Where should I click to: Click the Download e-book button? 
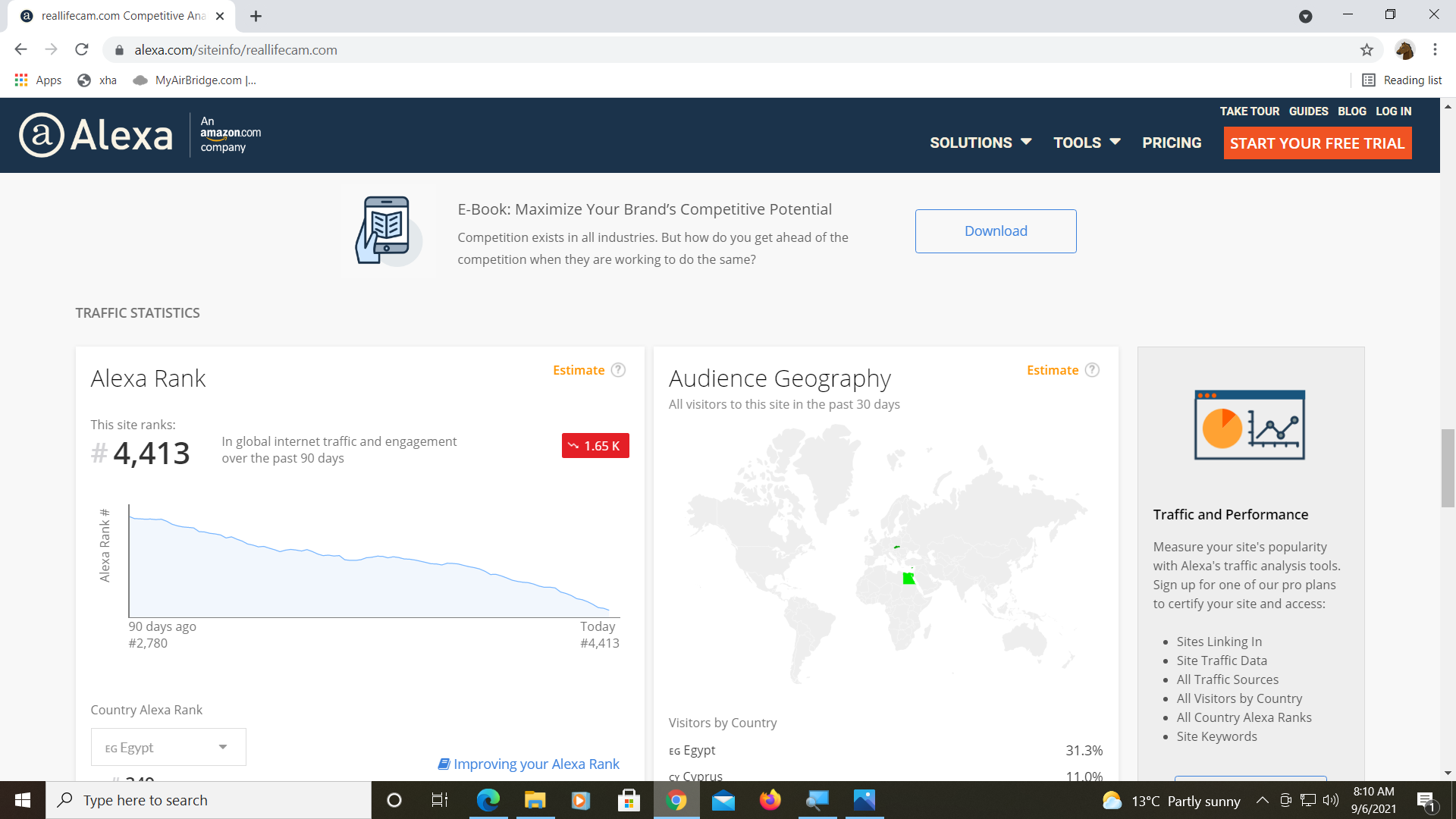pos(995,231)
